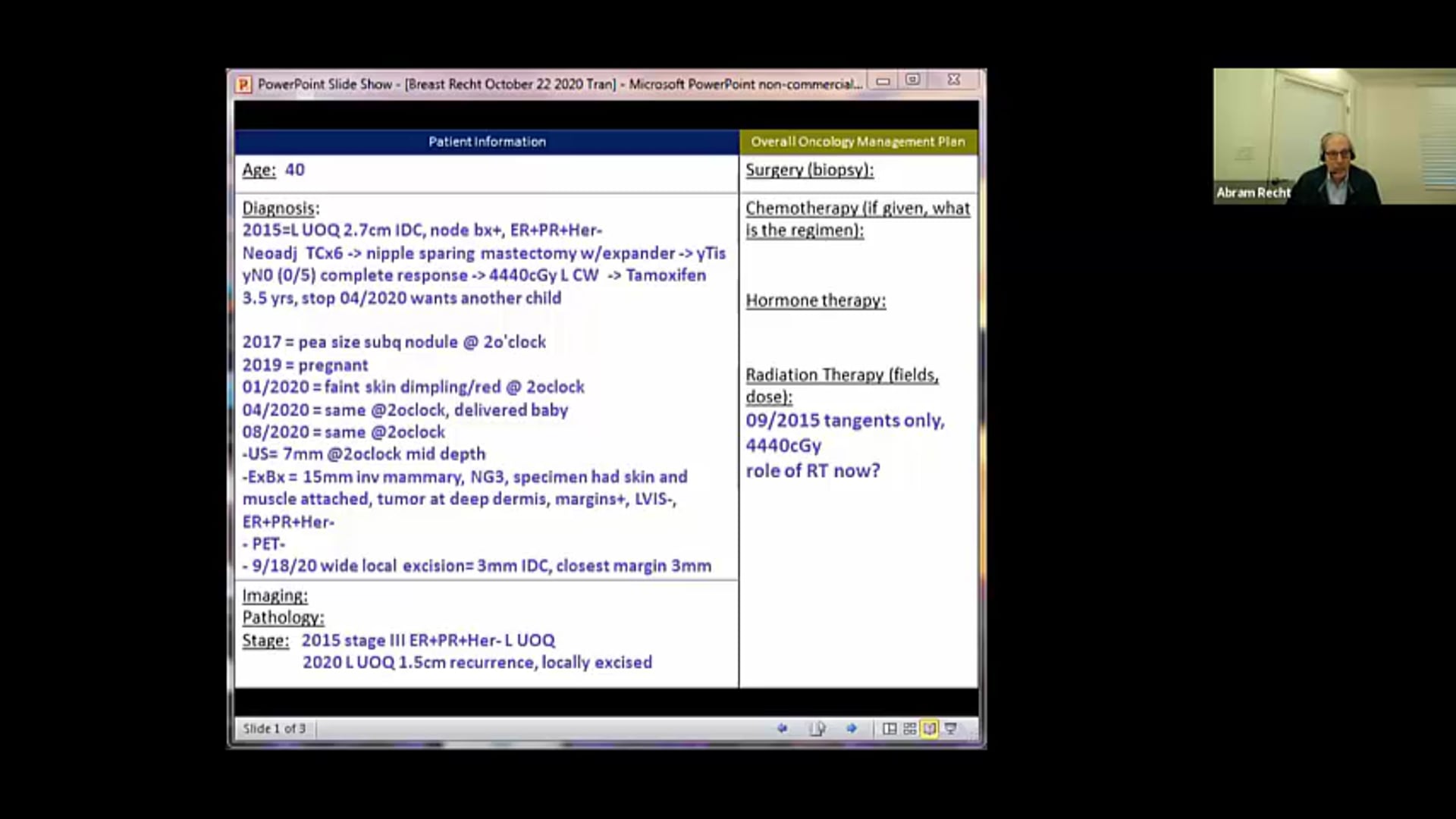Viewport: 1456px width, 819px height.
Task: Click the 'Slide 1 of 3' indicator
Action: tap(274, 728)
